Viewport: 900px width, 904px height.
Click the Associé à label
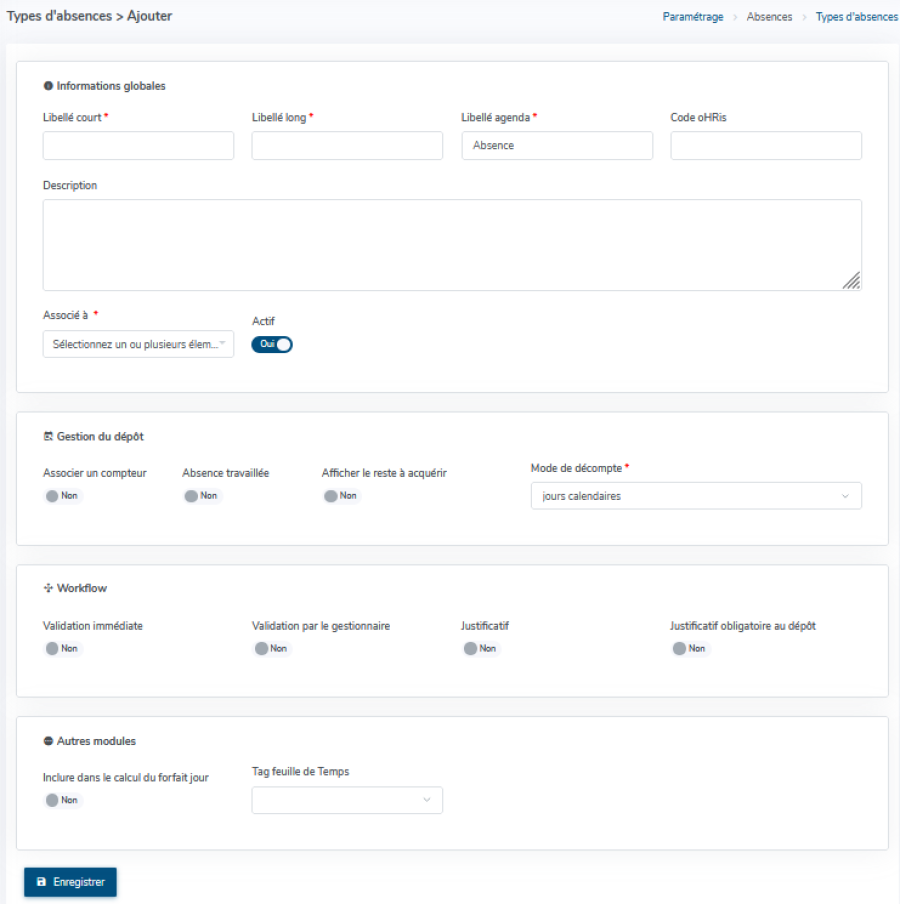click(65, 315)
